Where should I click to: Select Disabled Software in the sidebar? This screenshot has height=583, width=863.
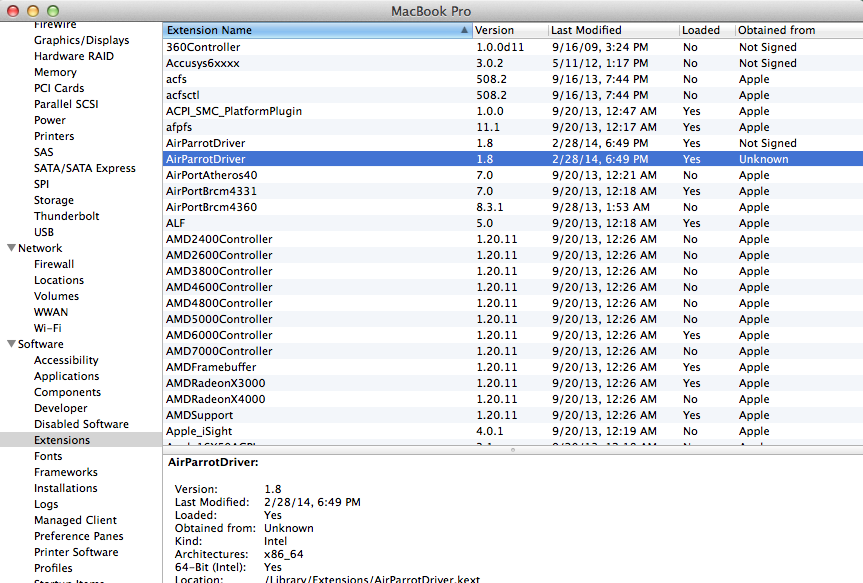[81, 423]
